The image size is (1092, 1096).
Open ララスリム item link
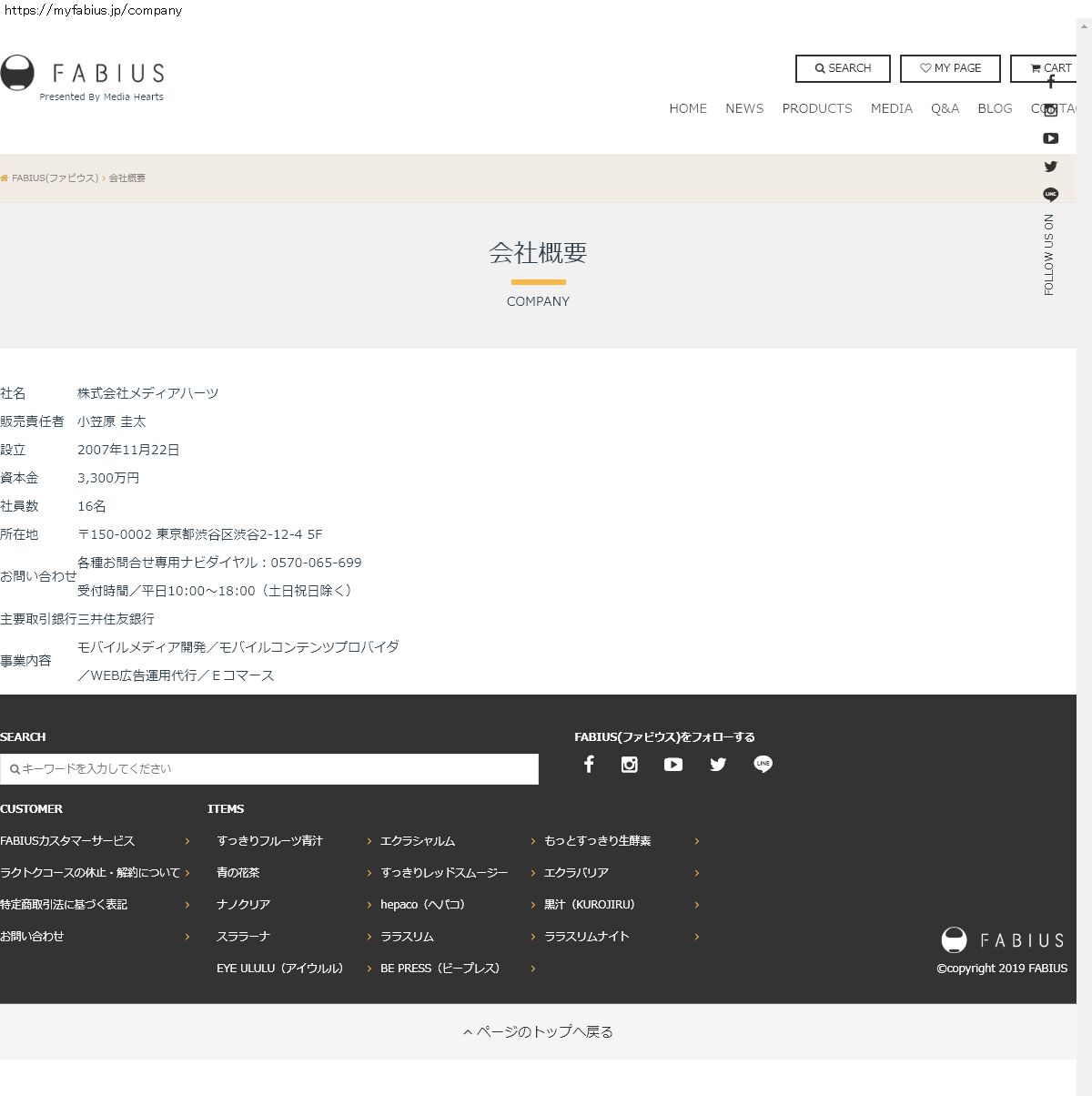(407, 937)
